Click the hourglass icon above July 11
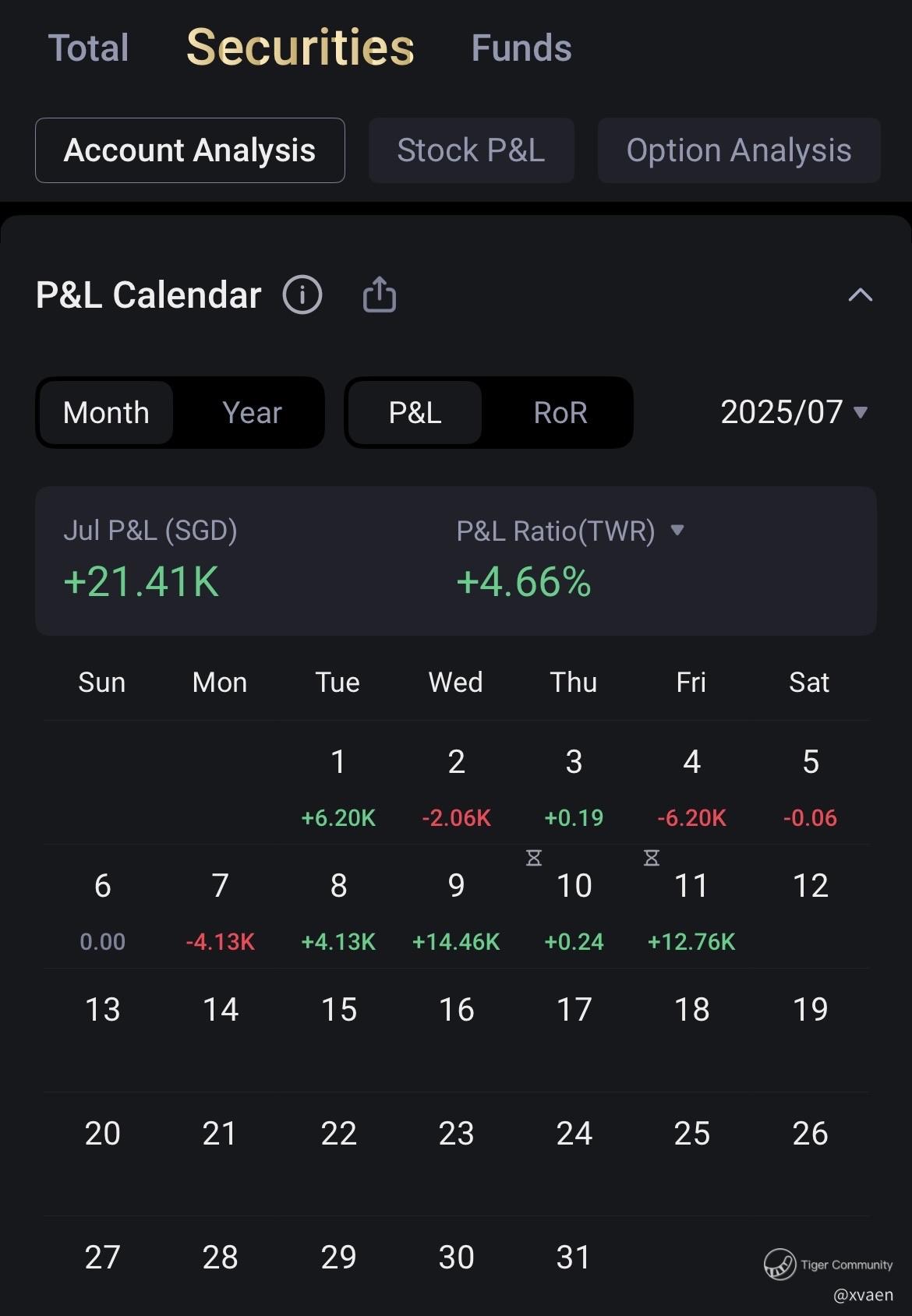 [x=652, y=858]
